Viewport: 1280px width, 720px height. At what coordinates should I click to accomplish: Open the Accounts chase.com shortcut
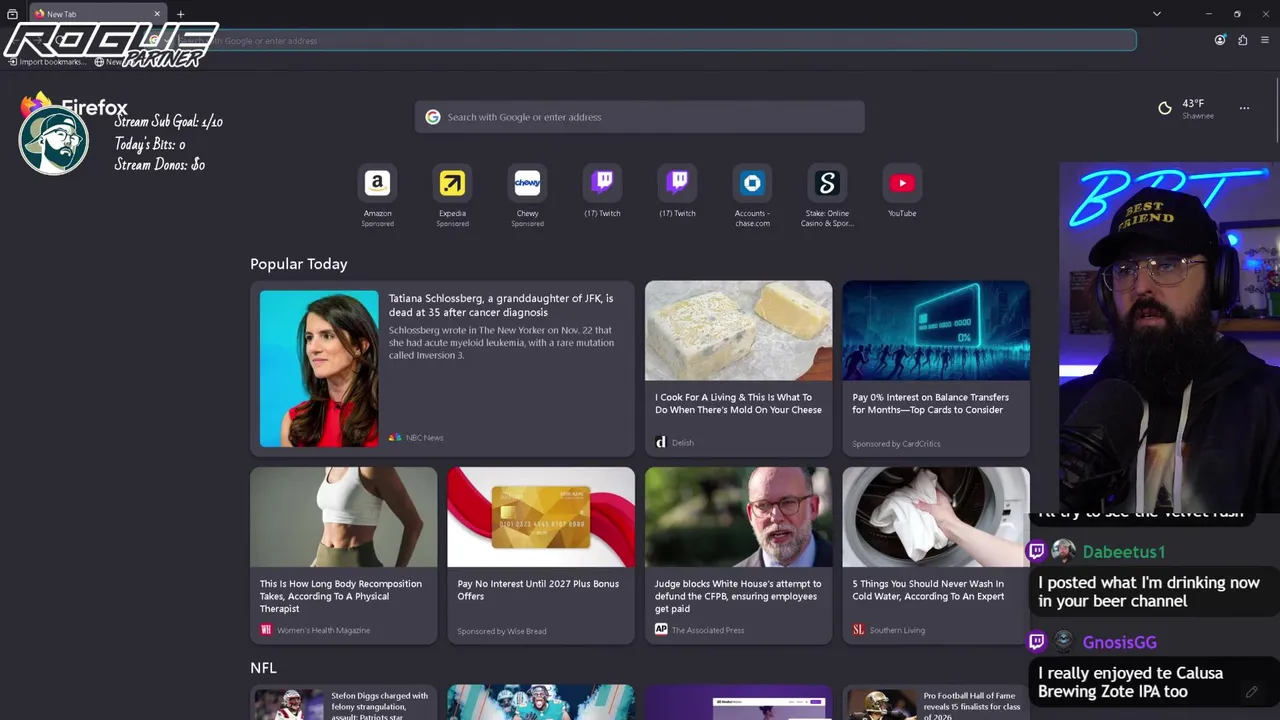752,184
